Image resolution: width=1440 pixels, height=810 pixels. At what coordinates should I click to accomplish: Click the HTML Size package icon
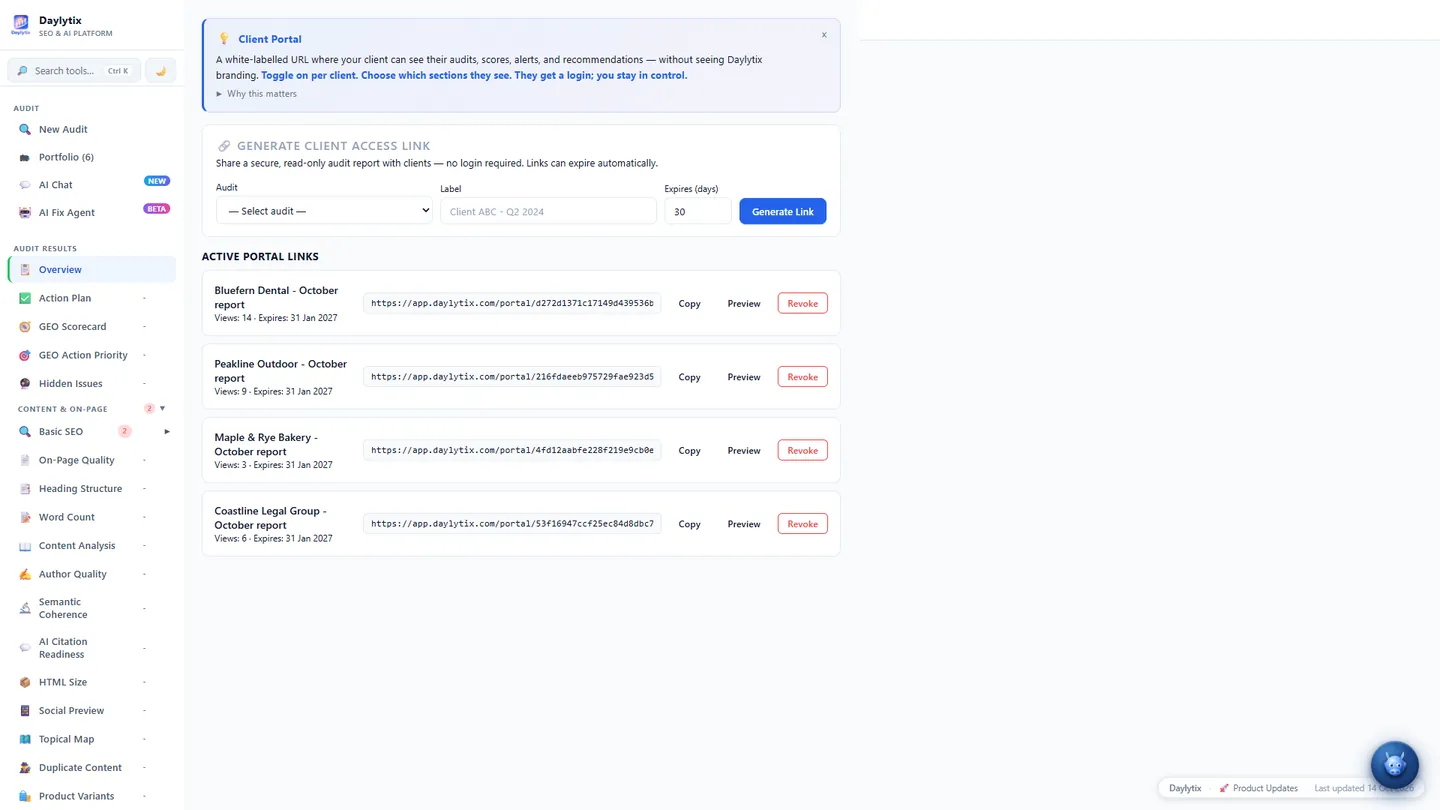point(25,682)
